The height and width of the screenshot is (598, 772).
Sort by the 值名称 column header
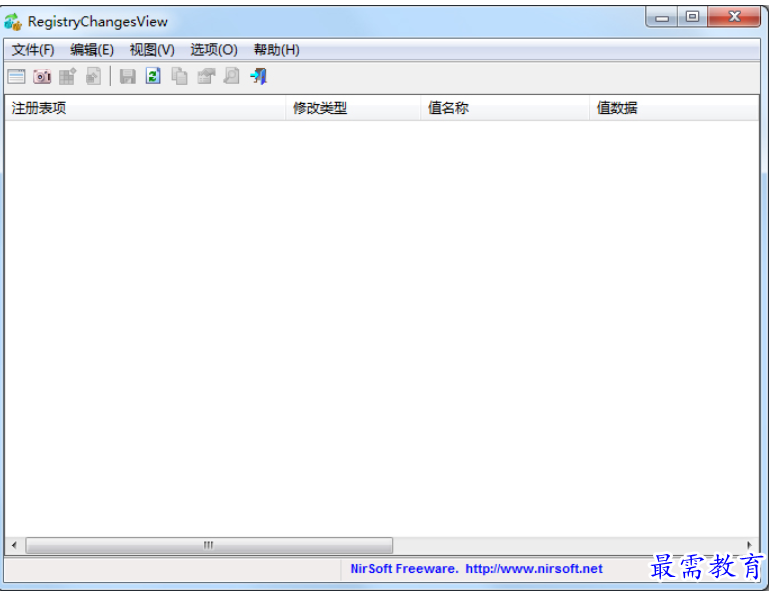505,108
